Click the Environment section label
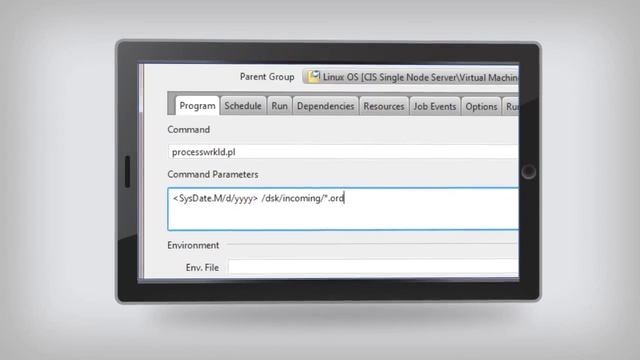640x360 pixels. coord(193,245)
